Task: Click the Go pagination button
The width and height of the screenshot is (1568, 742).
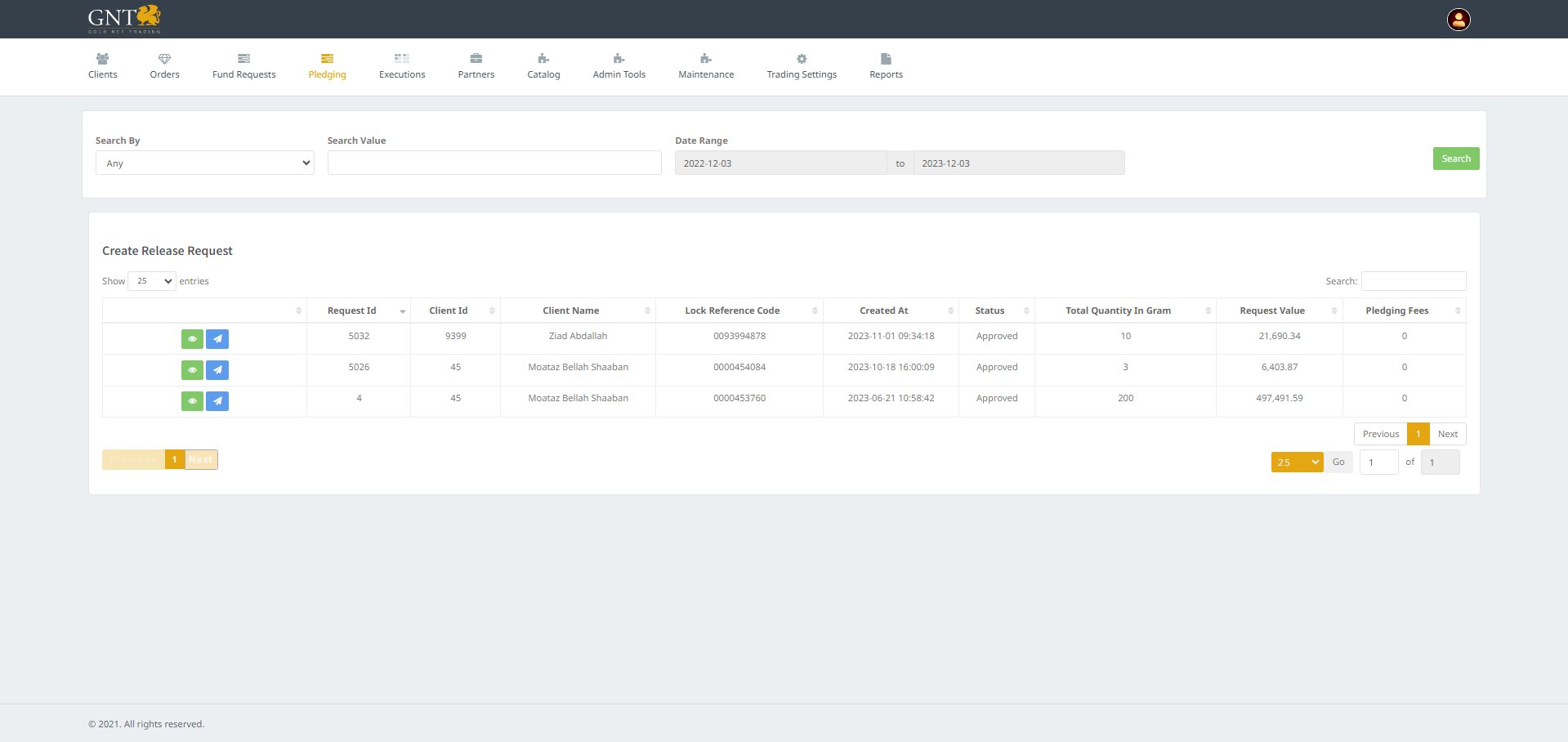Action: point(1338,463)
